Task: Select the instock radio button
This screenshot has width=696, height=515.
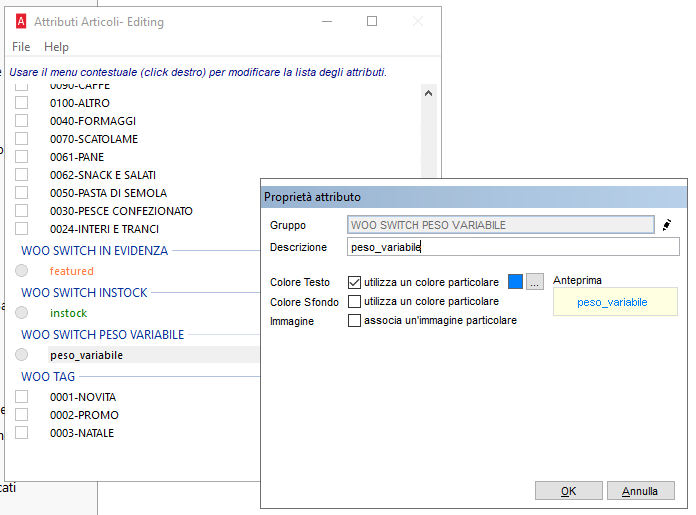Action: click(x=21, y=313)
